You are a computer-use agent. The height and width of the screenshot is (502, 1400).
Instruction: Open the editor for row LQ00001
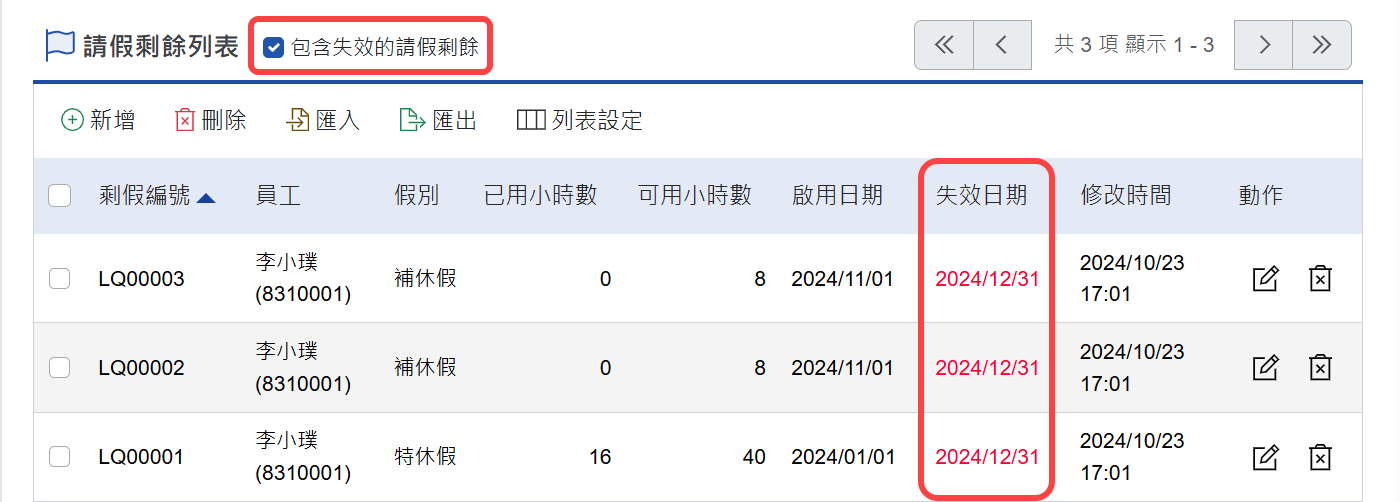point(1266,457)
